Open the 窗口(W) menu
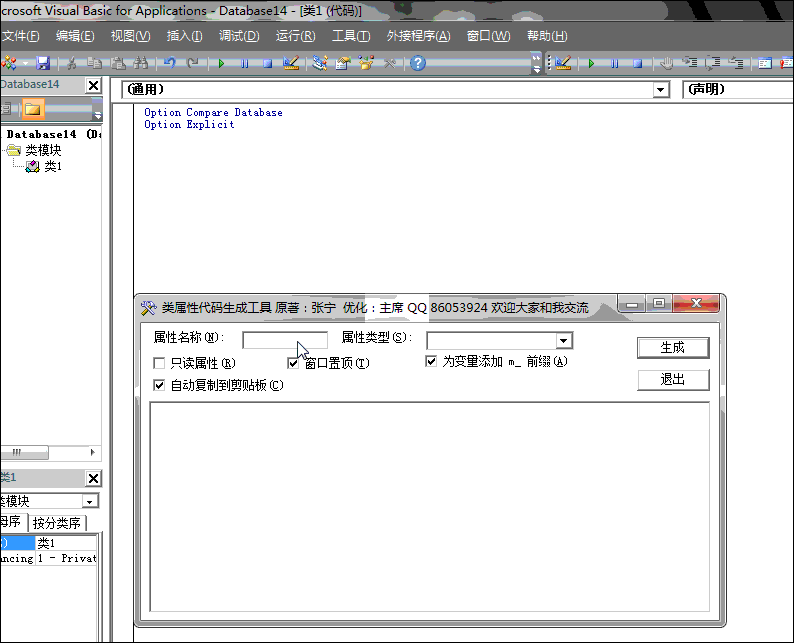The height and width of the screenshot is (643, 794). pyautogui.click(x=488, y=36)
